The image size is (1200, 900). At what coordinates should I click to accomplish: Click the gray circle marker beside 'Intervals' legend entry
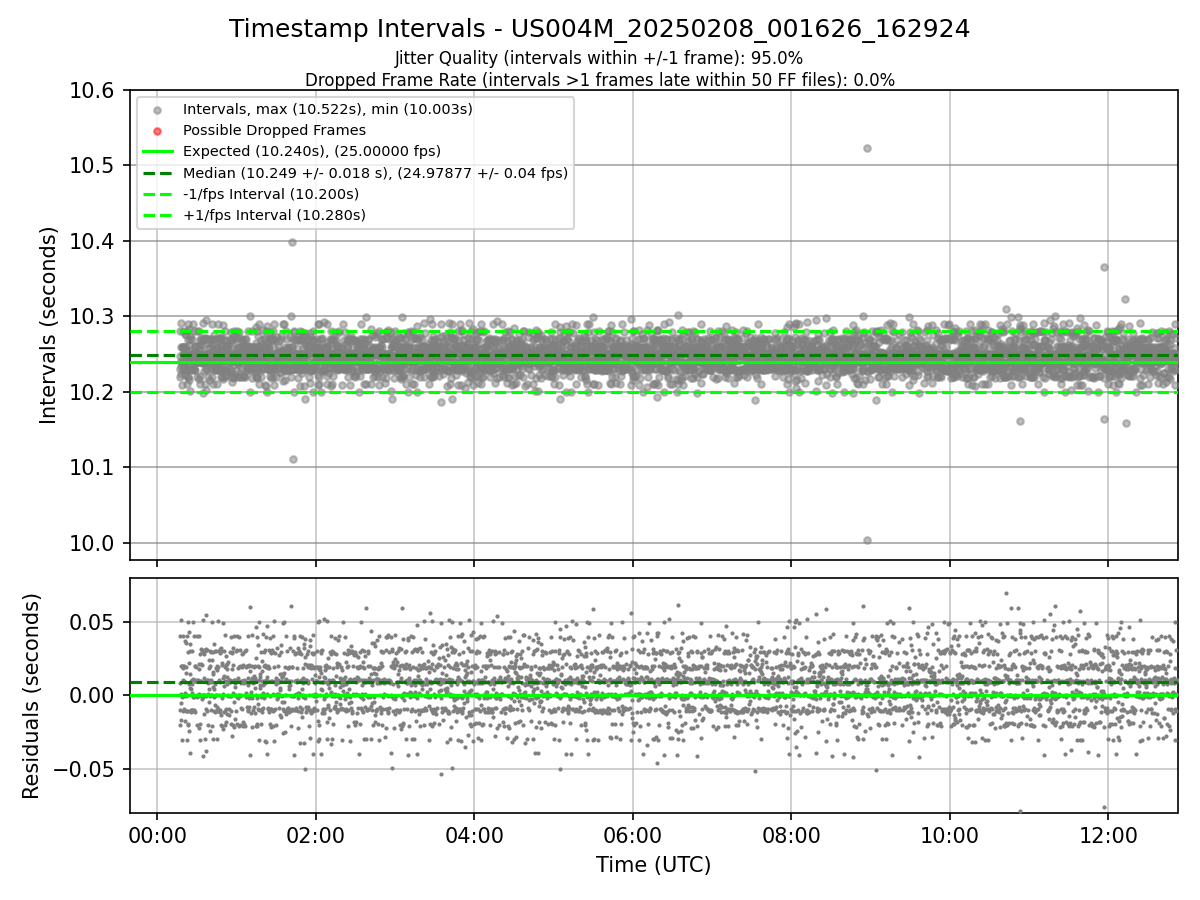tap(157, 109)
